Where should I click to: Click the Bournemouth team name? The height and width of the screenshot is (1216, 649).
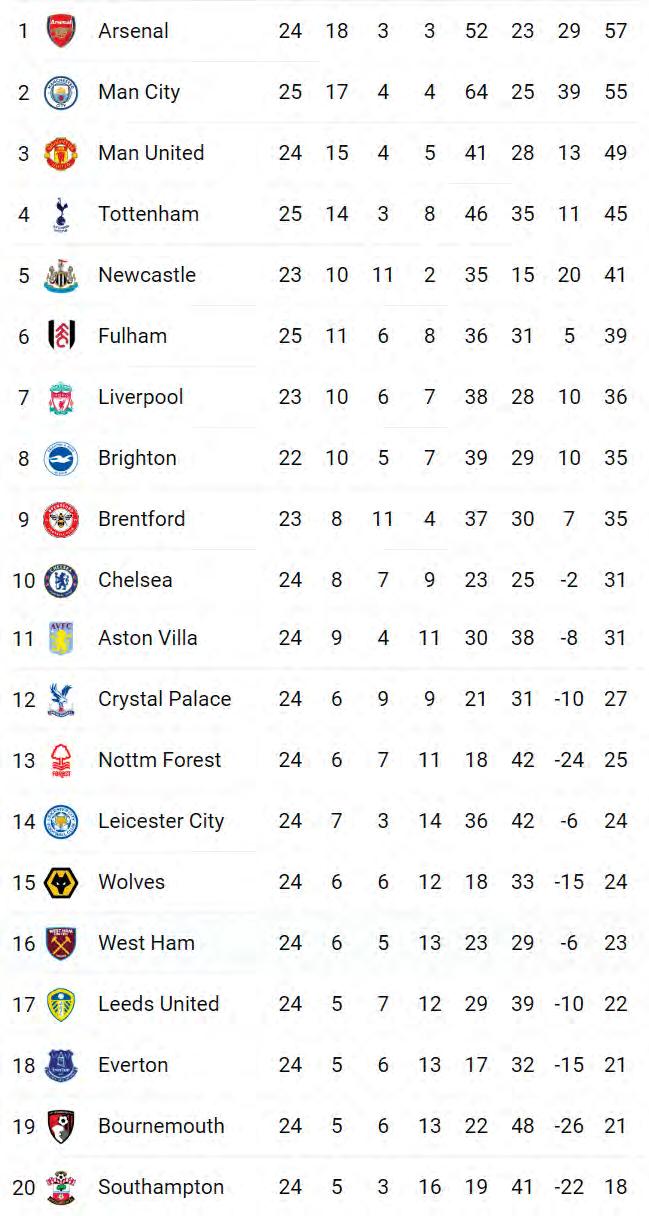pos(161,1126)
